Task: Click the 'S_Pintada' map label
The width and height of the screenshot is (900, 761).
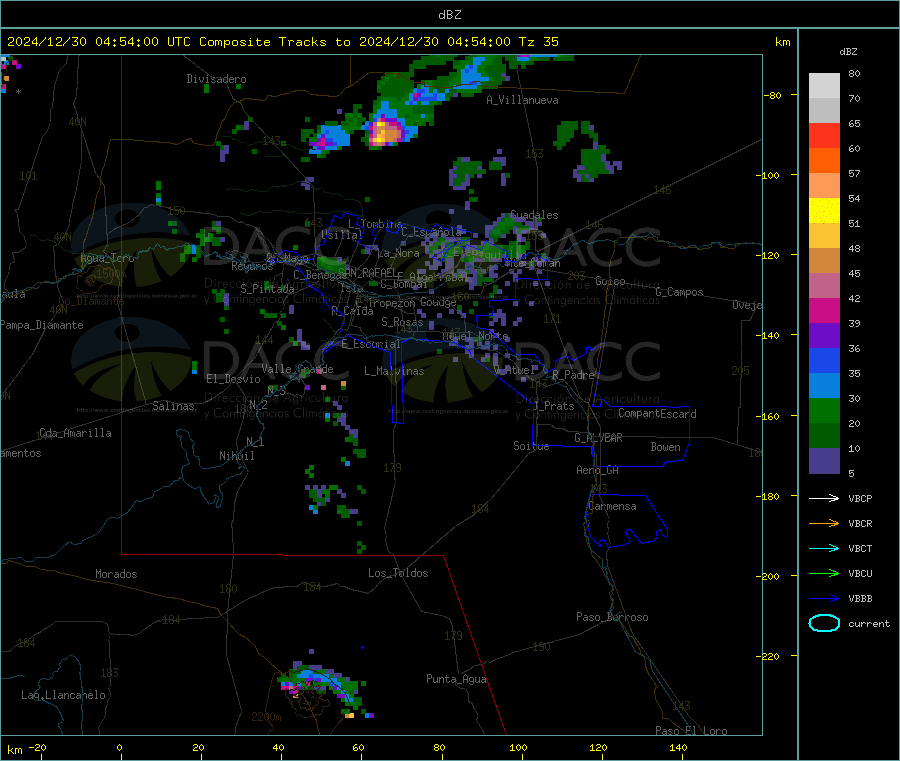Action: tap(267, 289)
